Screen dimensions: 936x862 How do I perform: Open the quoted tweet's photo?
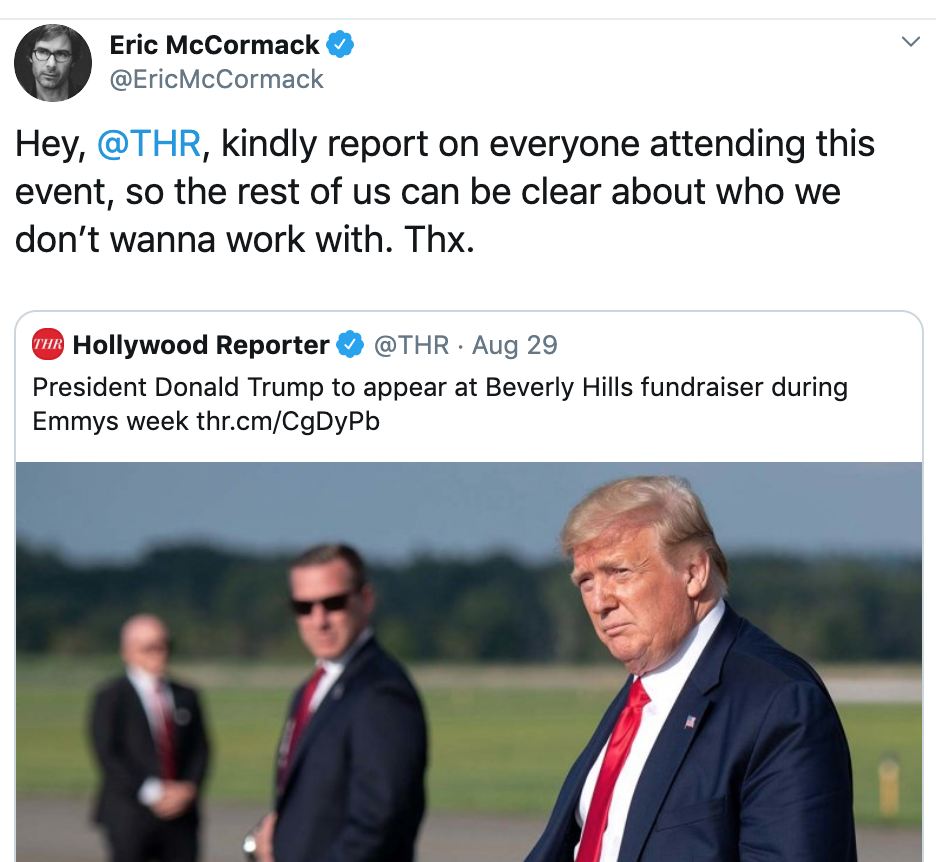[x=469, y=661]
